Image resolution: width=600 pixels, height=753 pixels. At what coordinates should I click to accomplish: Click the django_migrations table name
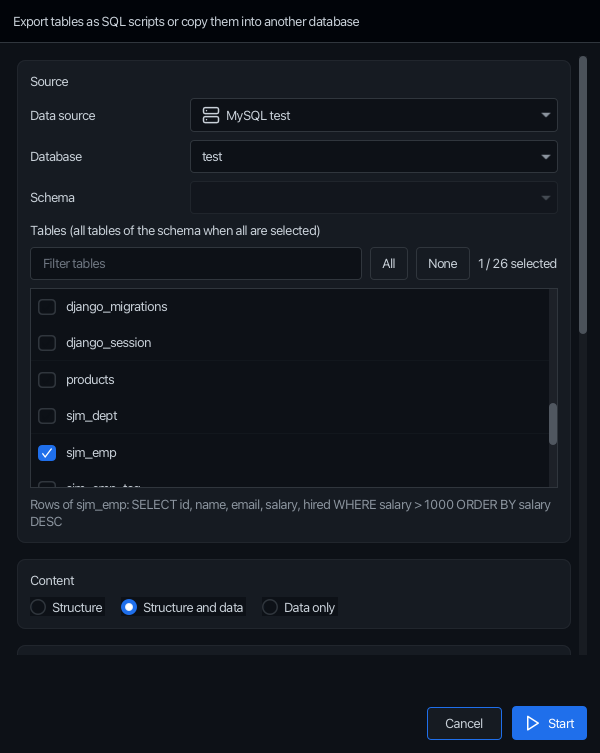[117, 307]
